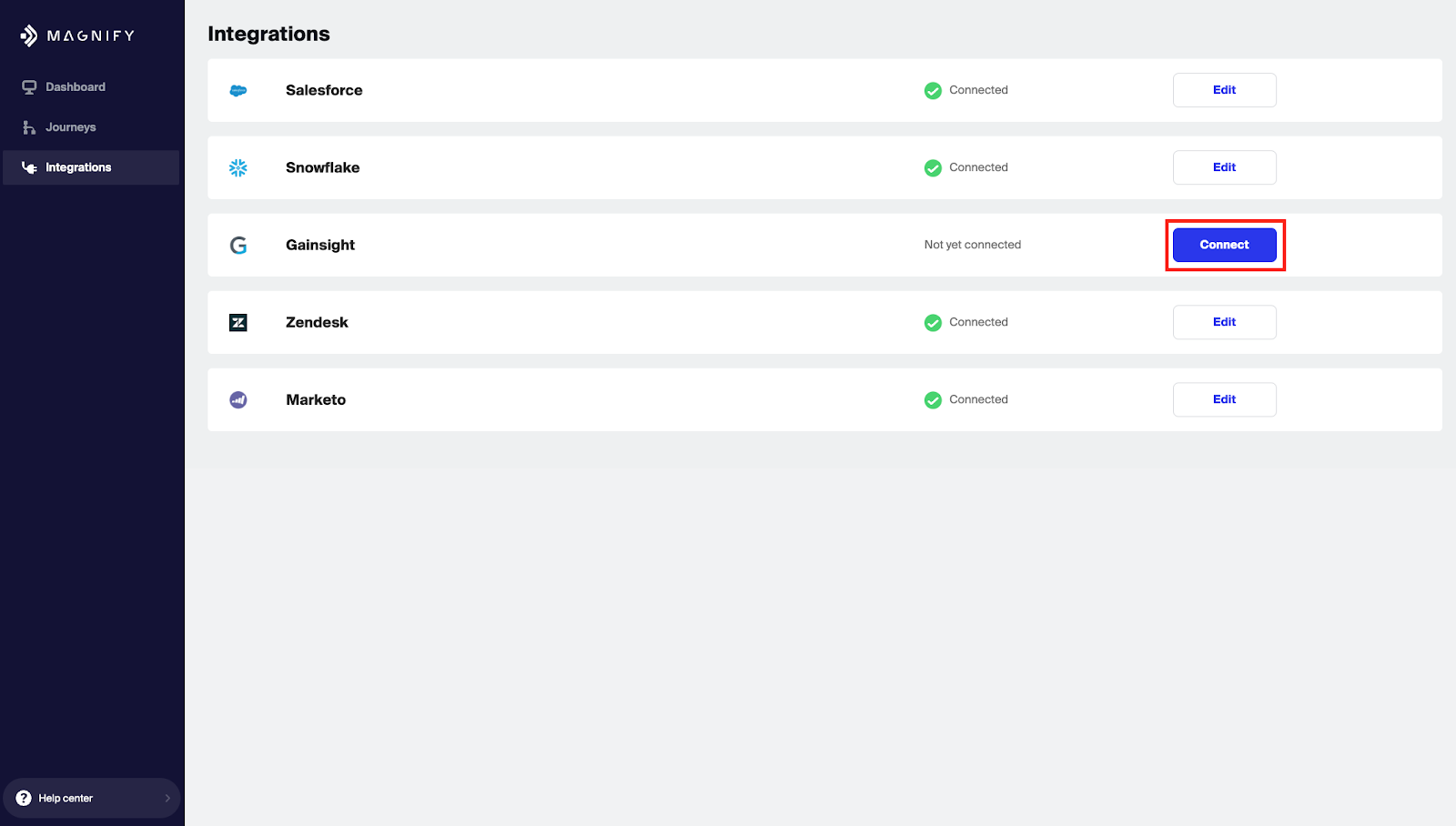Image resolution: width=1456 pixels, height=826 pixels.
Task: Click Gainsight 'Not yet connected' status
Action: (972, 245)
